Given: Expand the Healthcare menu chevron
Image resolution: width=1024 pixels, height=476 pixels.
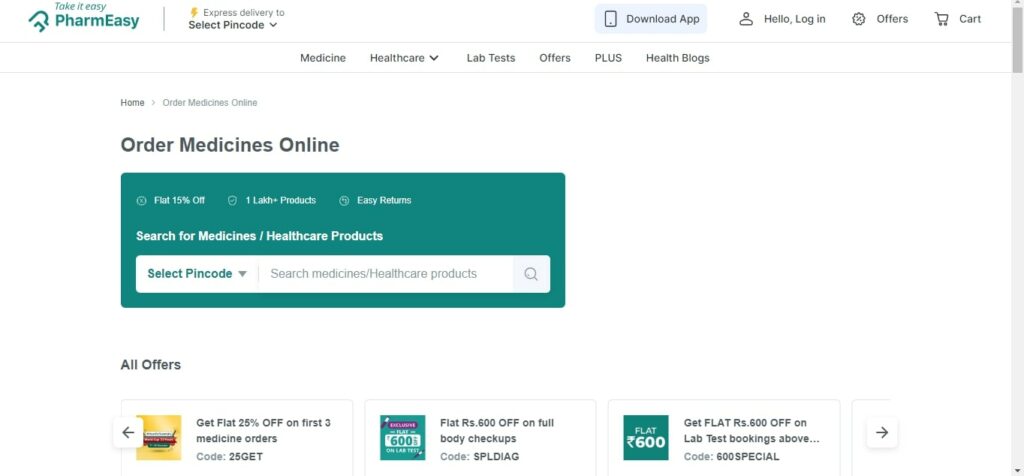Looking at the screenshot, I should pos(434,58).
